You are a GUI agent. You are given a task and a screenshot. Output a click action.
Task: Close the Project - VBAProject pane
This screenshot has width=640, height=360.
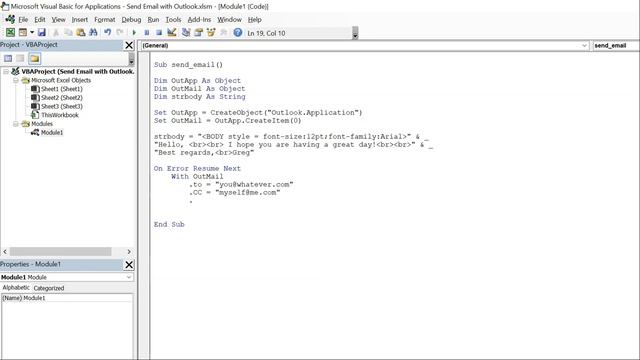click(129, 45)
